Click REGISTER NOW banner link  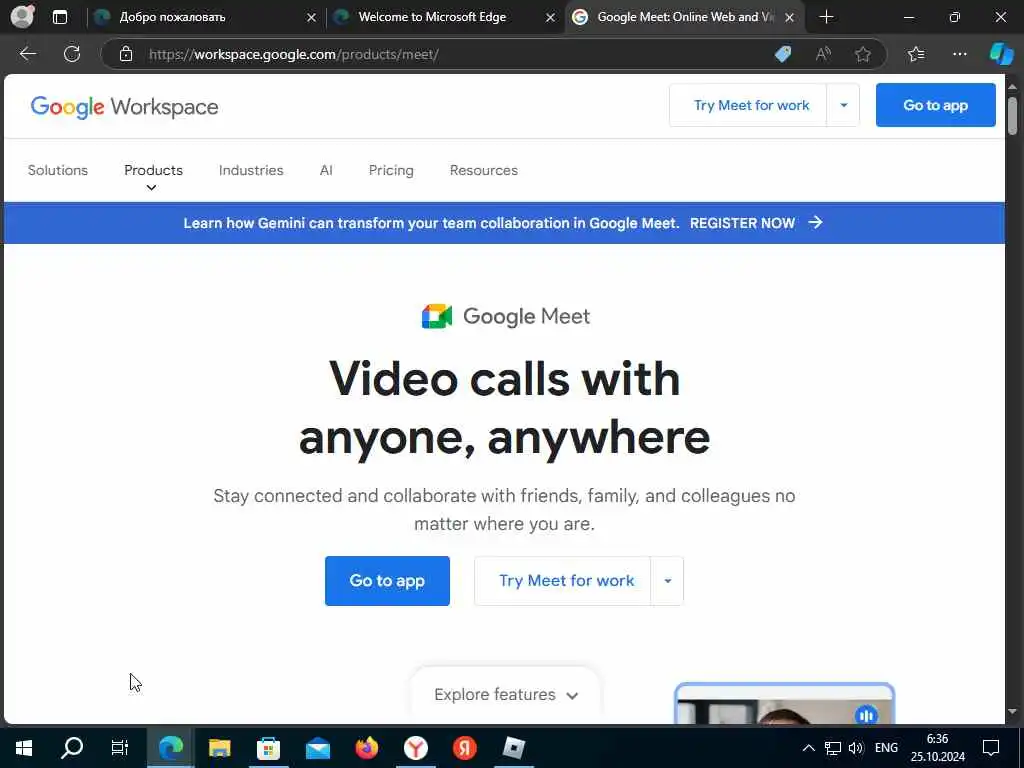pos(742,223)
